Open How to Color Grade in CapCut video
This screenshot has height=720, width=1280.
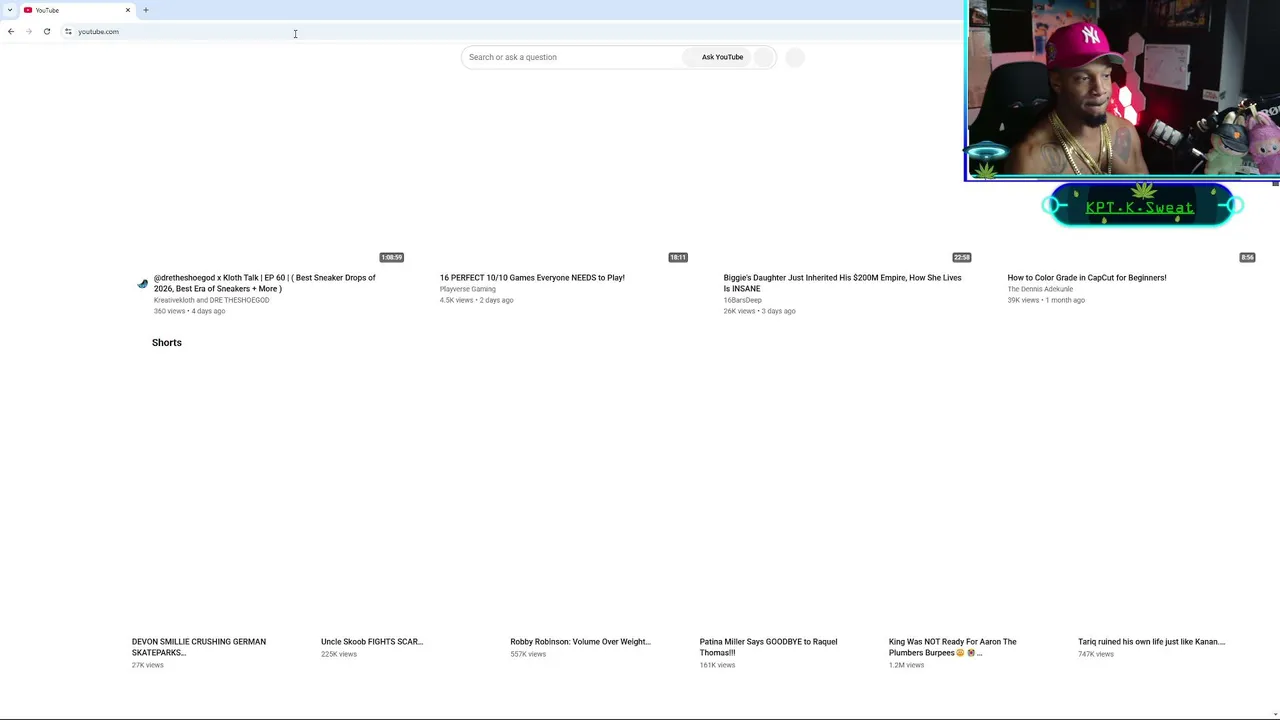click(1087, 278)
